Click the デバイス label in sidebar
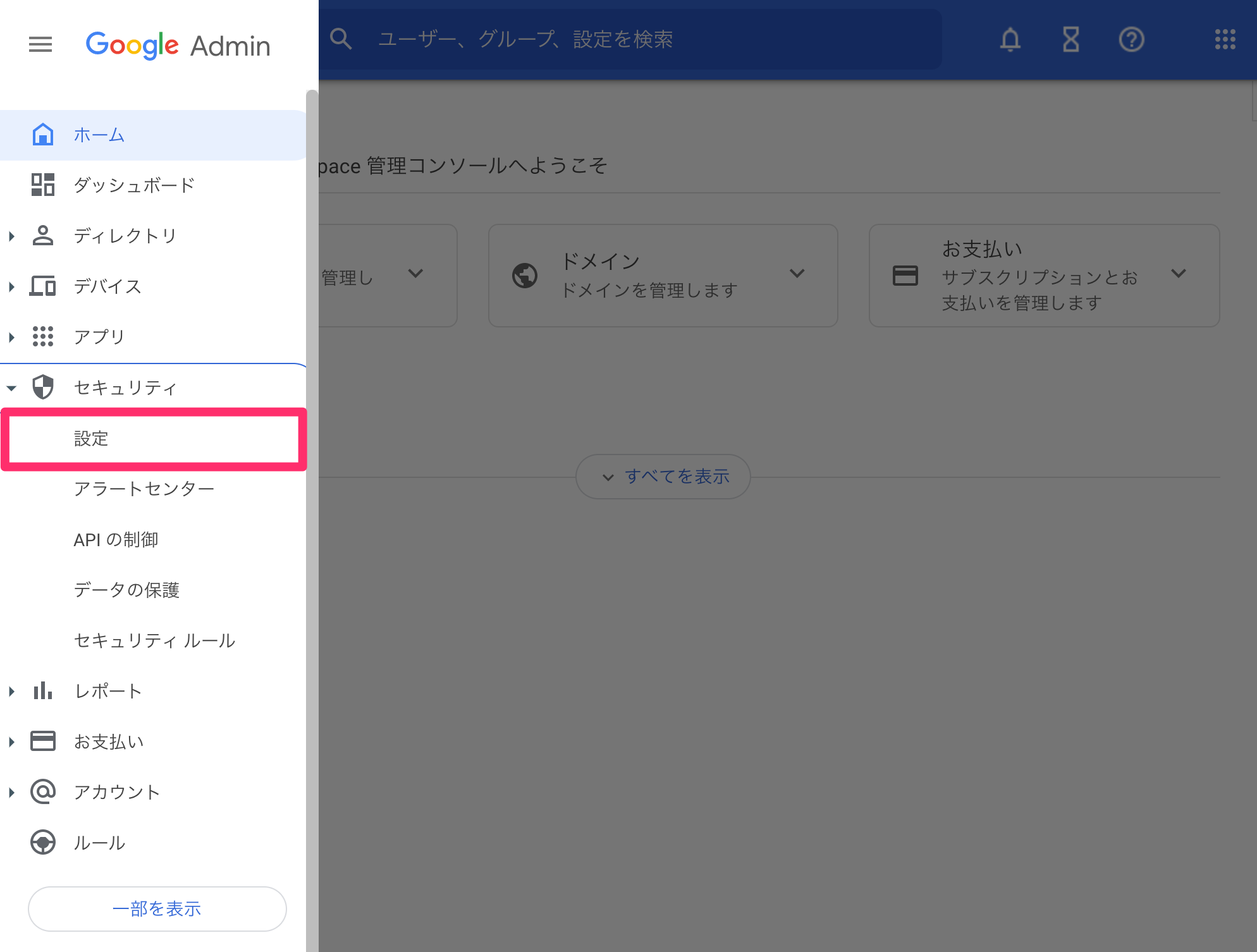The image size is (1257, 952). 107,286
